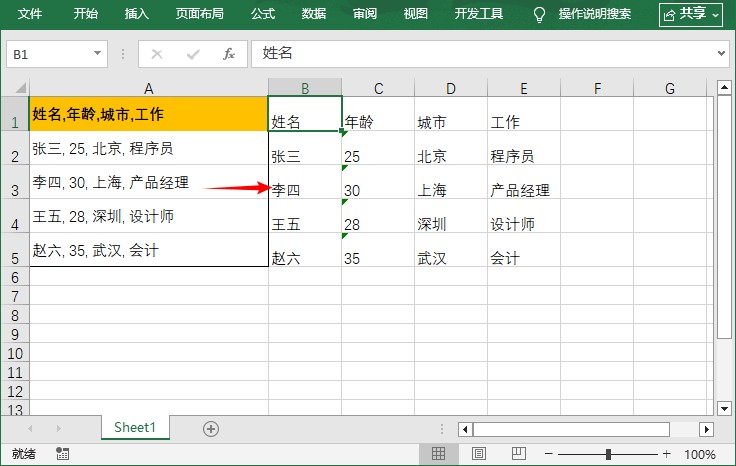Click the cancel X icon in formula bar
Viewport: 736px width, 466px height.
pos(157,54)
